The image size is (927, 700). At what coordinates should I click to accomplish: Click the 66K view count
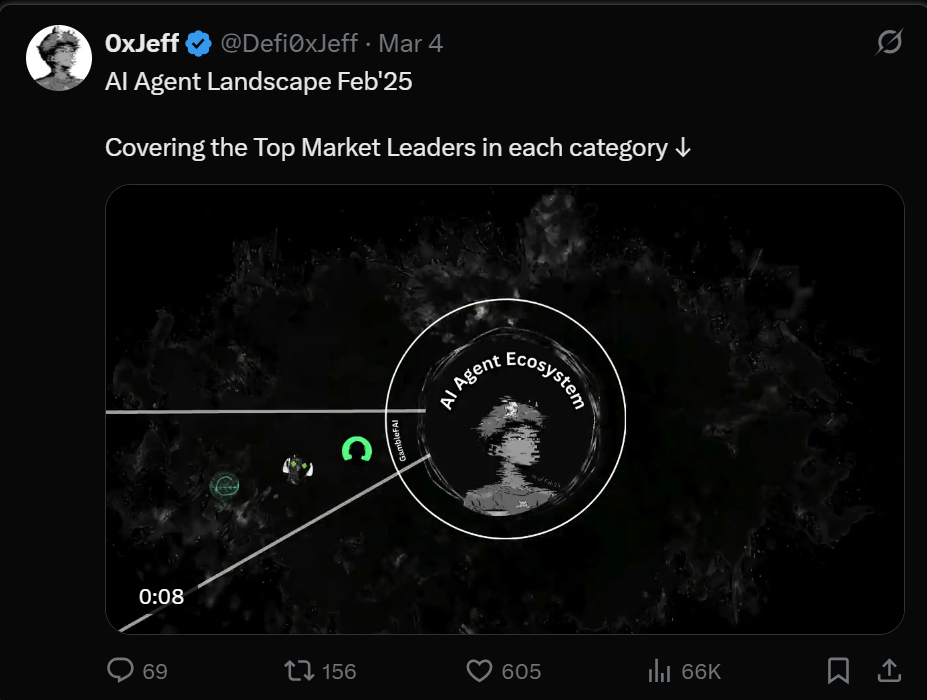(x=701, y=671)
